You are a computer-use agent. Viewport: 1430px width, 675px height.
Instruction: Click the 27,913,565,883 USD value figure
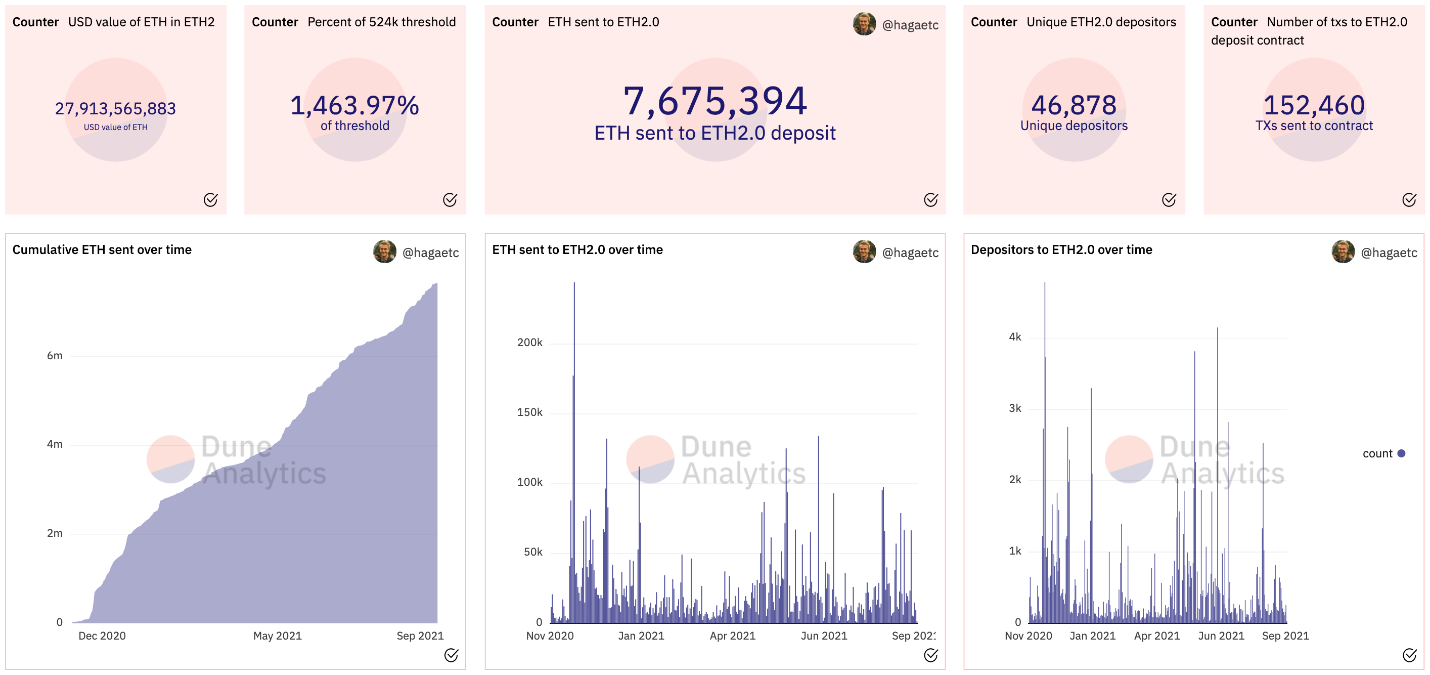point(116,108)
